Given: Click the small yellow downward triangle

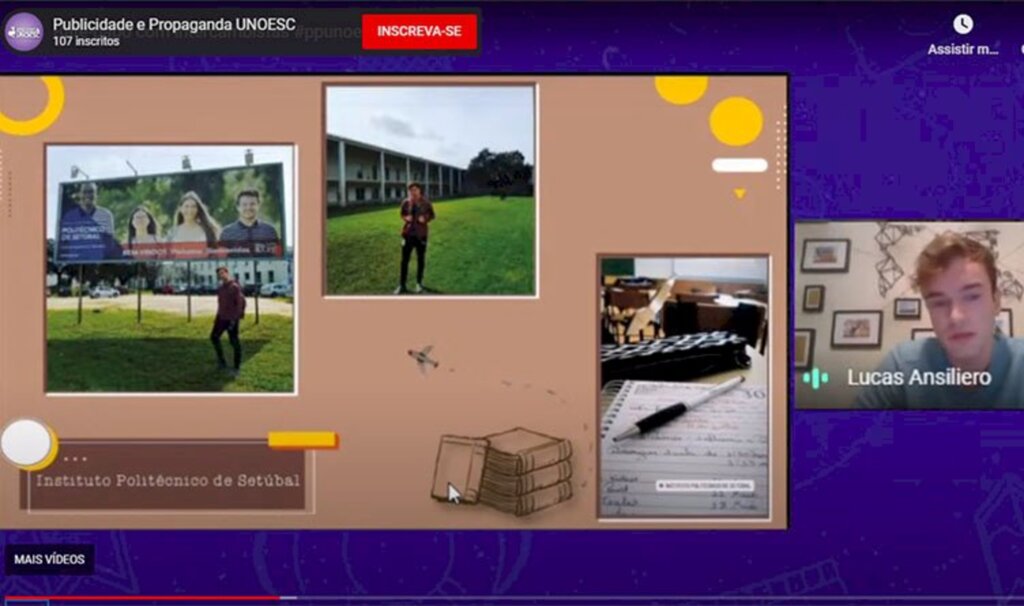Looking at the screenshot, I should point(739,193).
